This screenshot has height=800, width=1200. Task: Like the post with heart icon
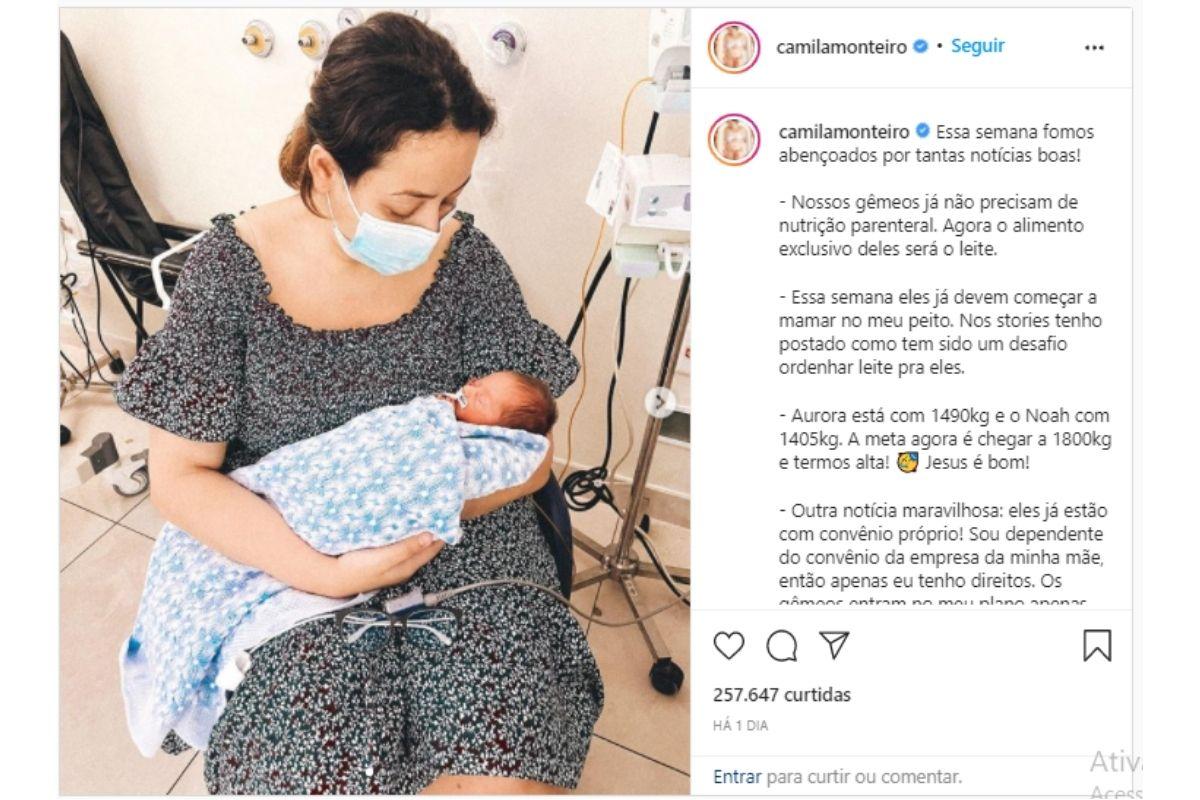tap(729, 646)
